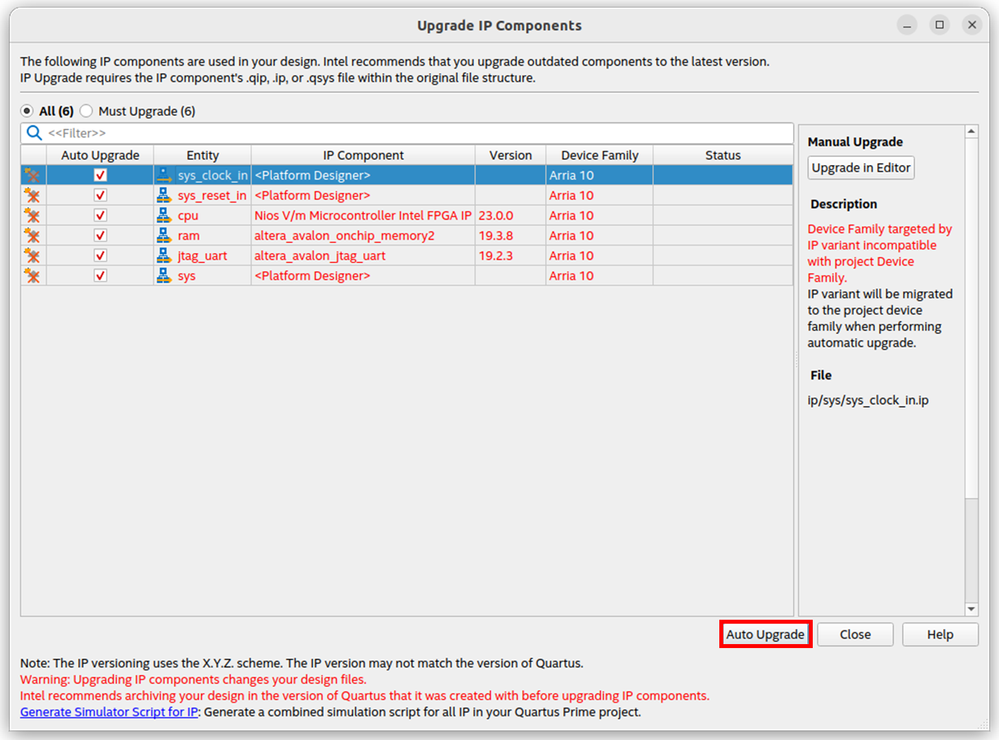Select the cpu entity name
This screenshot has height=740, width=999.
tap(188, 215)
